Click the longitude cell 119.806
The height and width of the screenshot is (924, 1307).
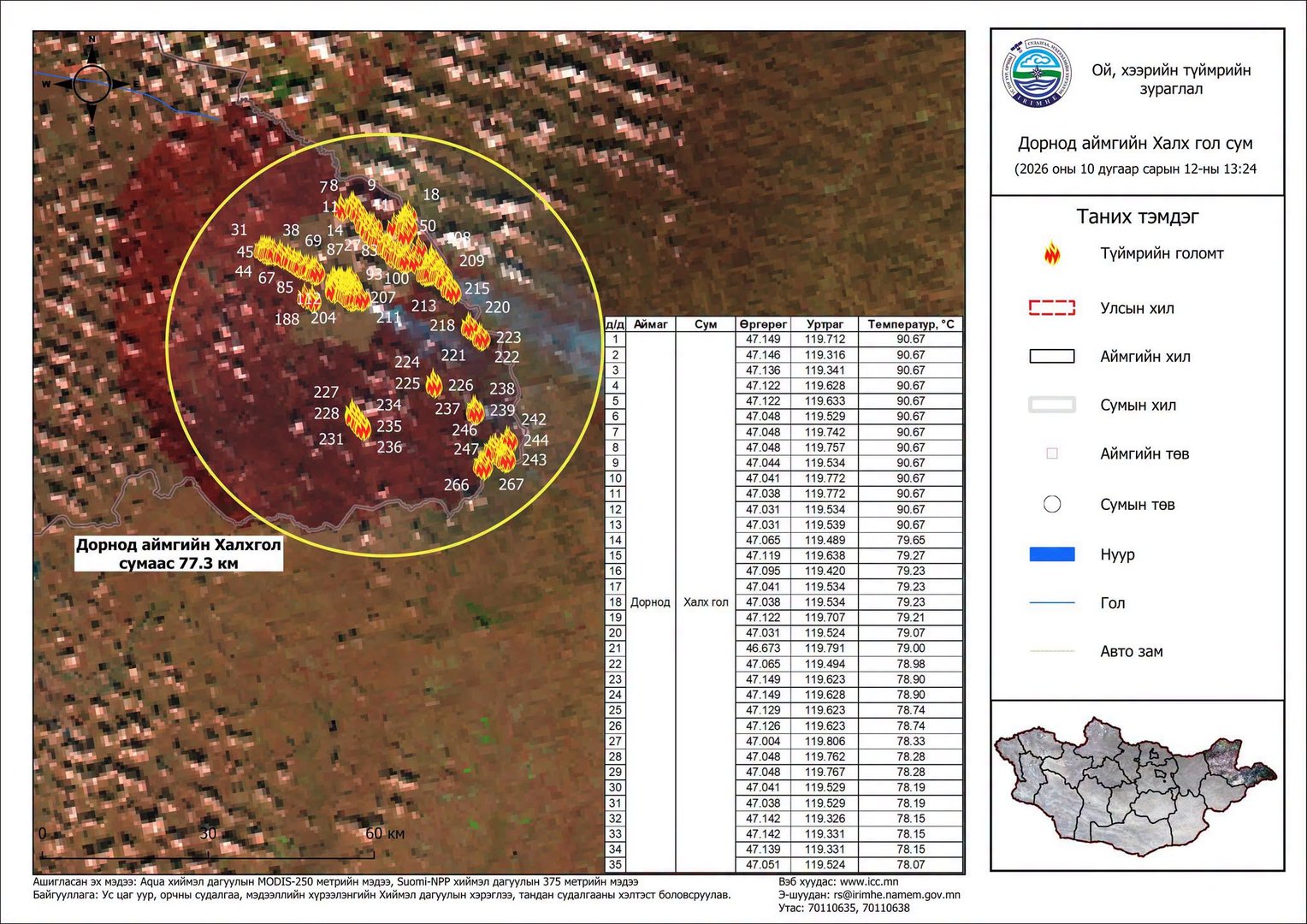click(825, 741)
